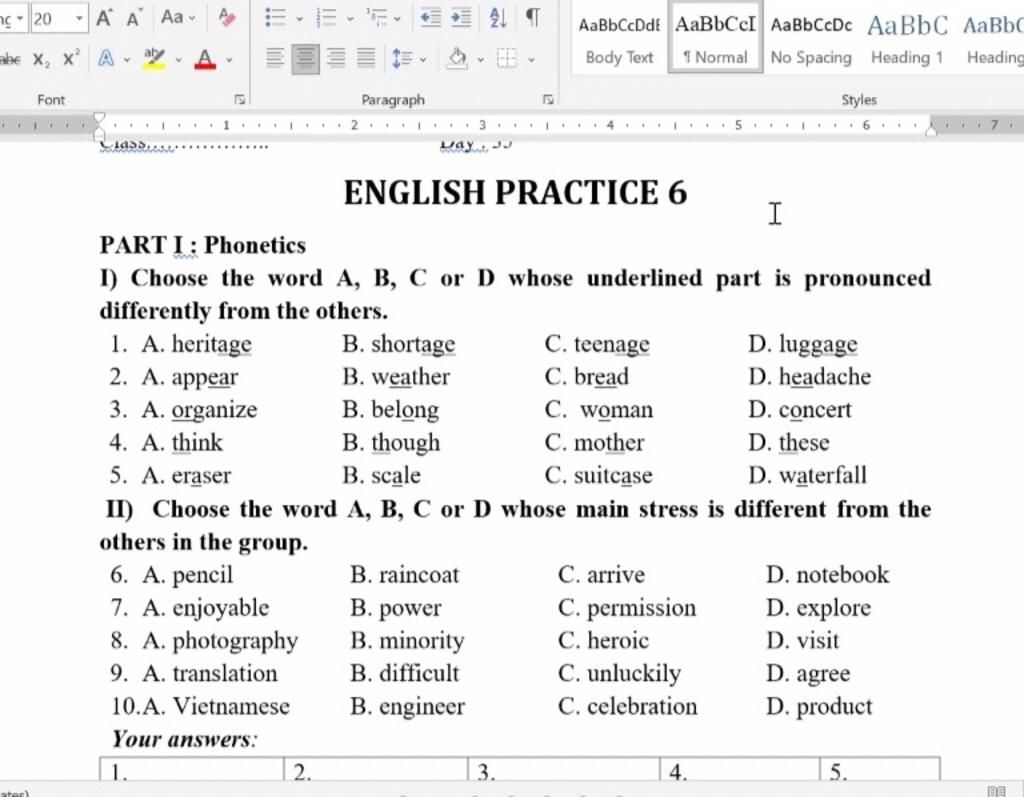Open the Change Case (Aa) menu
Screen dimensions: 1024x797
177,18
